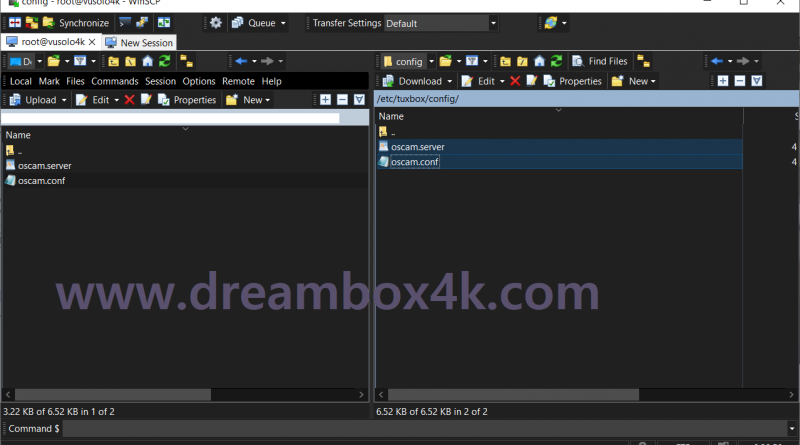Click the local panel's parent directory icon
The height and width of the screenshot is (445, 800).
pos(114,61)
